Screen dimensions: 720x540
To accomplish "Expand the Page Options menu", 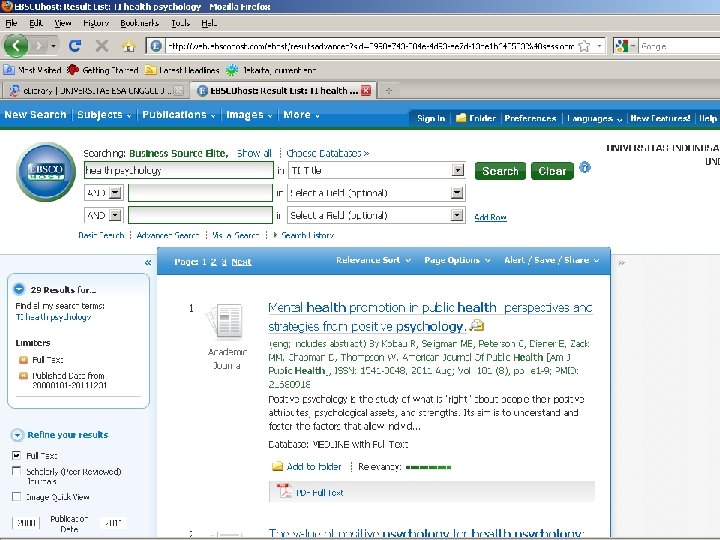I will 457,260.
